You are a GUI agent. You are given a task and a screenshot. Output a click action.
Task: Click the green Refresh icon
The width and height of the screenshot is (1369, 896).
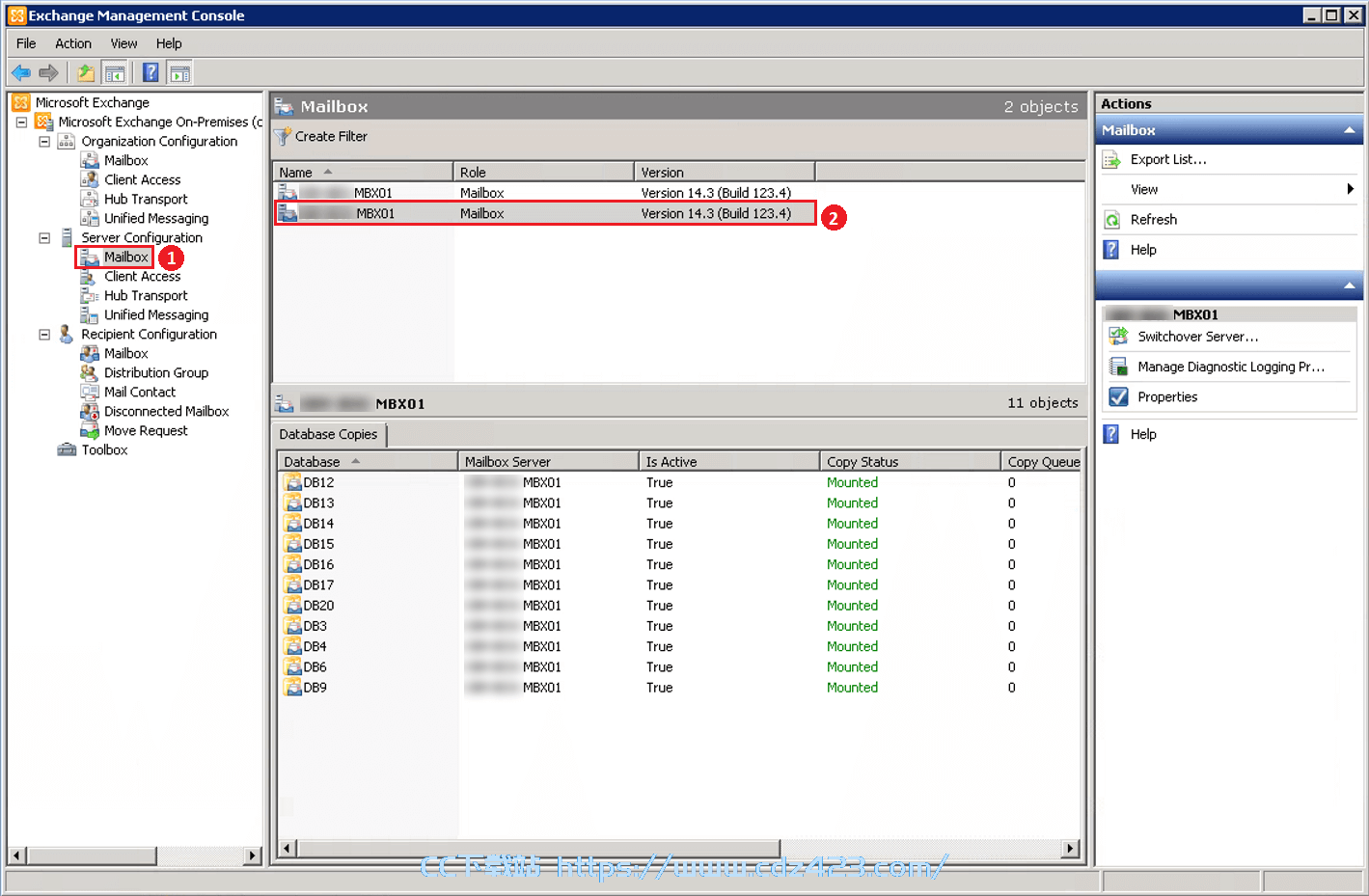tap(1112, 220)
